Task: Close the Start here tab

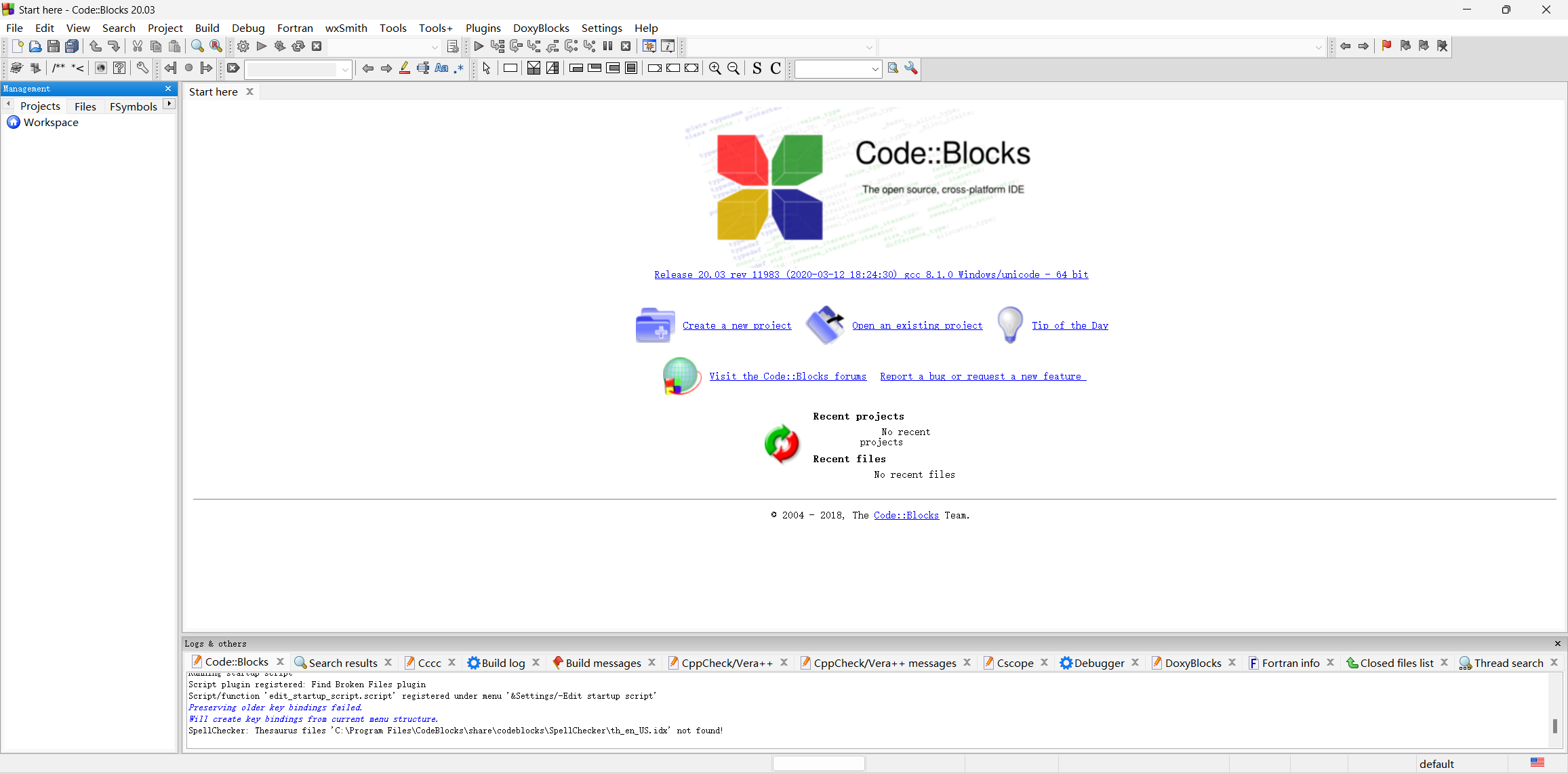Action: (x=249, y=91)
